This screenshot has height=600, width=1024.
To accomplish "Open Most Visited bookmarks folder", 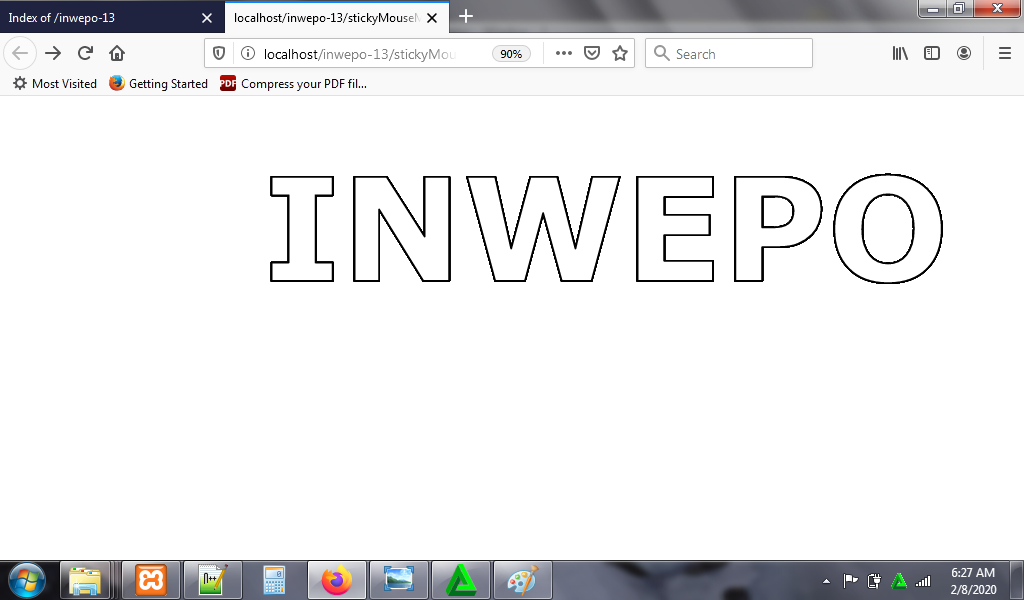I will (x=55, y=84).
